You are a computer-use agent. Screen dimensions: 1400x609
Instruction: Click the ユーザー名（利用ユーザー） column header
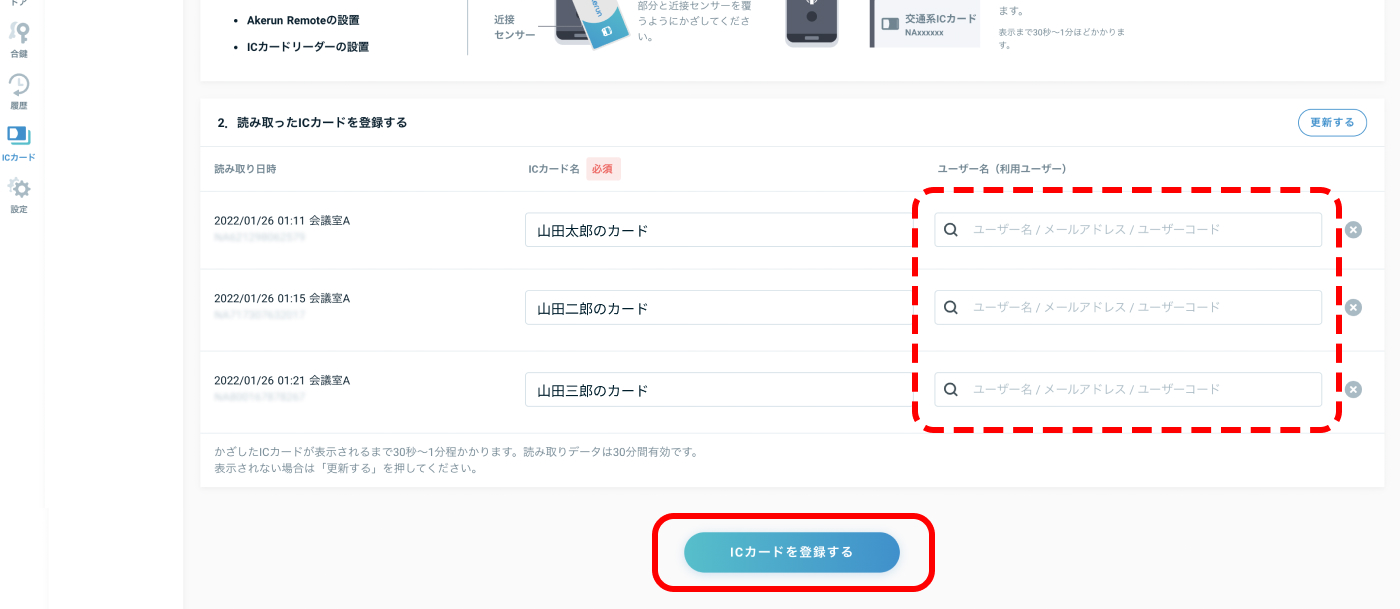tap(1002, 169)
